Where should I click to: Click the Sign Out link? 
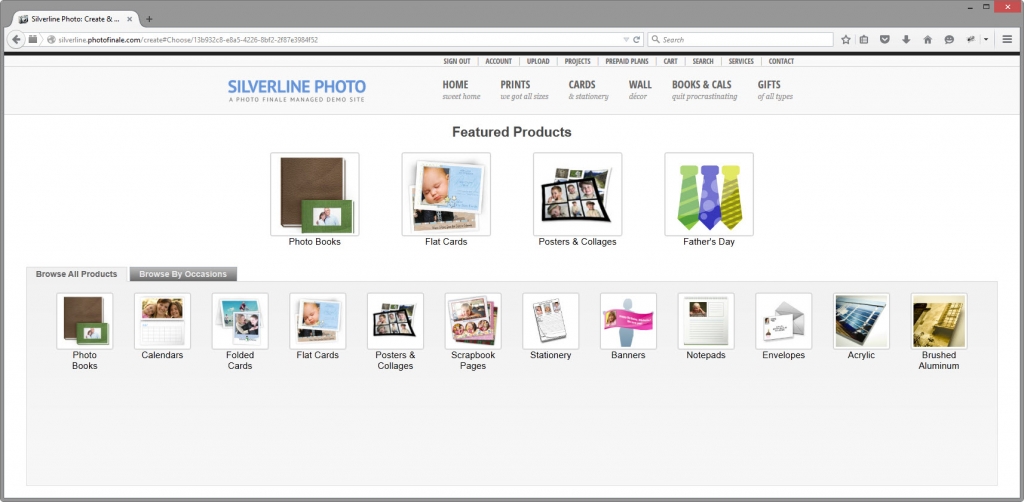[x=457, y=61]
